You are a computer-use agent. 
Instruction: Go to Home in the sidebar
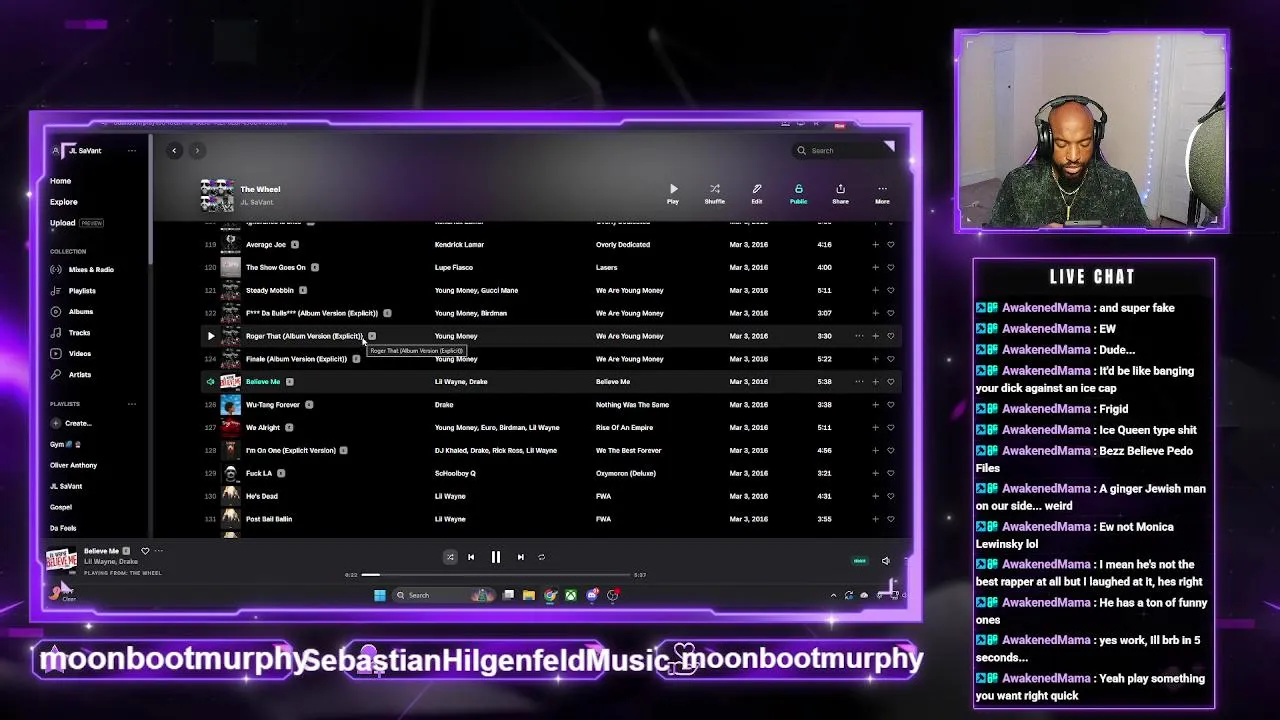pos(60,181)
